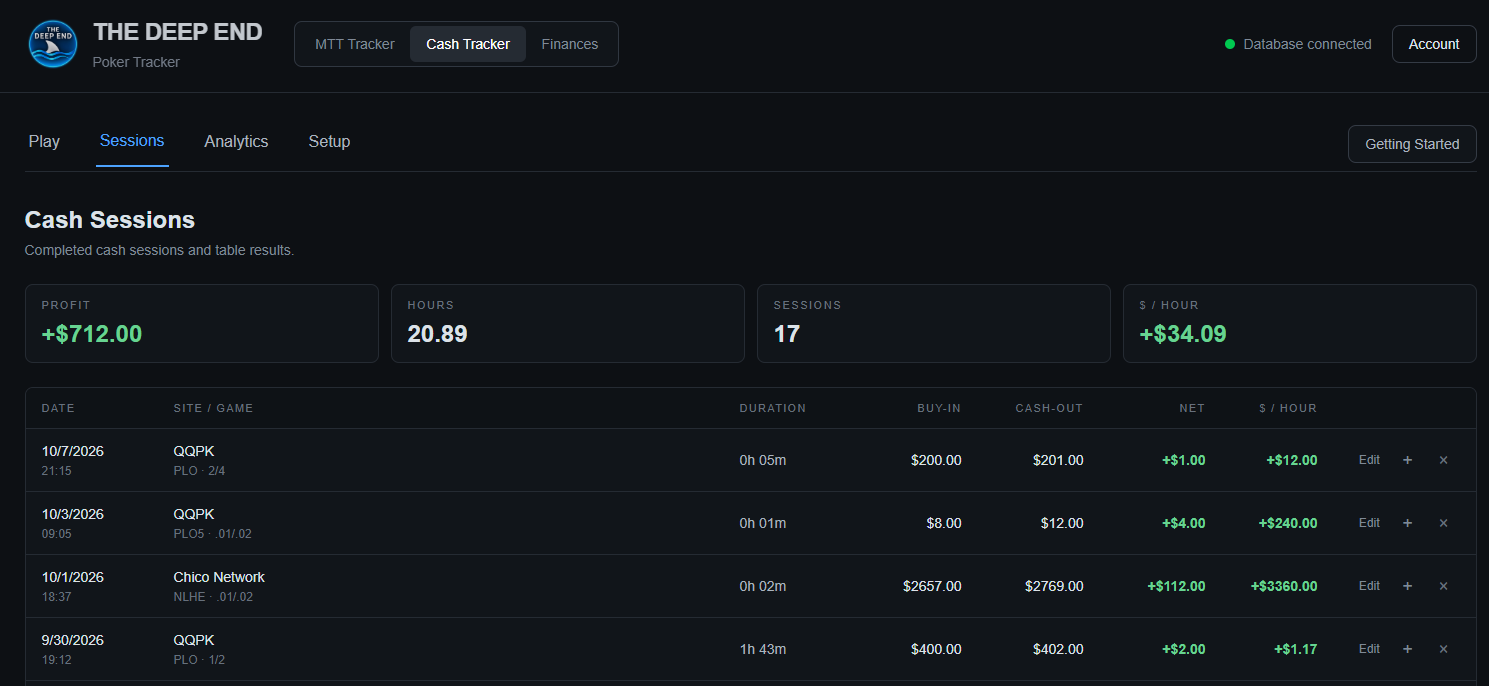This screenshot has width=1489, height=686.
Task: Click the BUY-IN column header
Action: (939, 408)
